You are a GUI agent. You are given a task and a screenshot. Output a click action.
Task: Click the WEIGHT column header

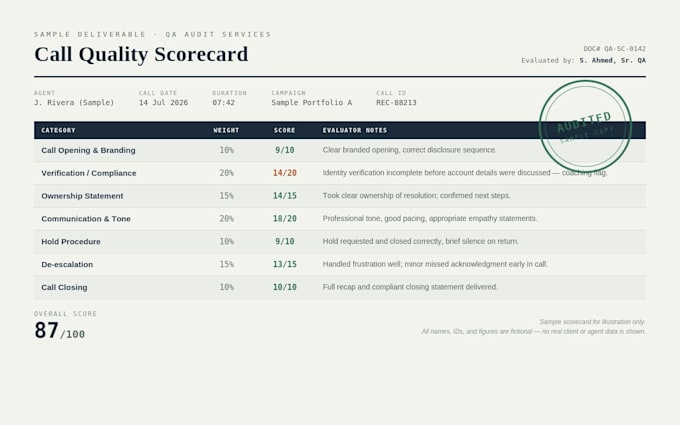coord(226,130)
